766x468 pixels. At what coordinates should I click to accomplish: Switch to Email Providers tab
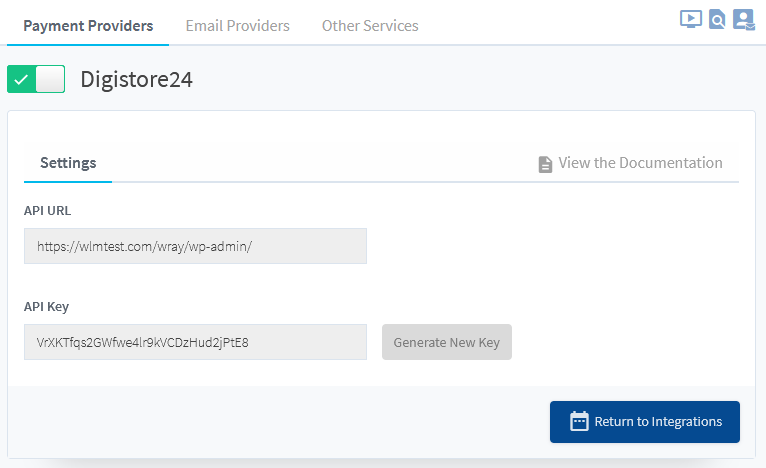(x=237, y=25)
